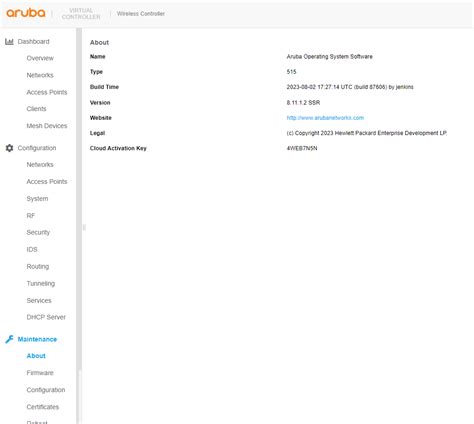
Task: Click the Name label
Action: (98, 57)
